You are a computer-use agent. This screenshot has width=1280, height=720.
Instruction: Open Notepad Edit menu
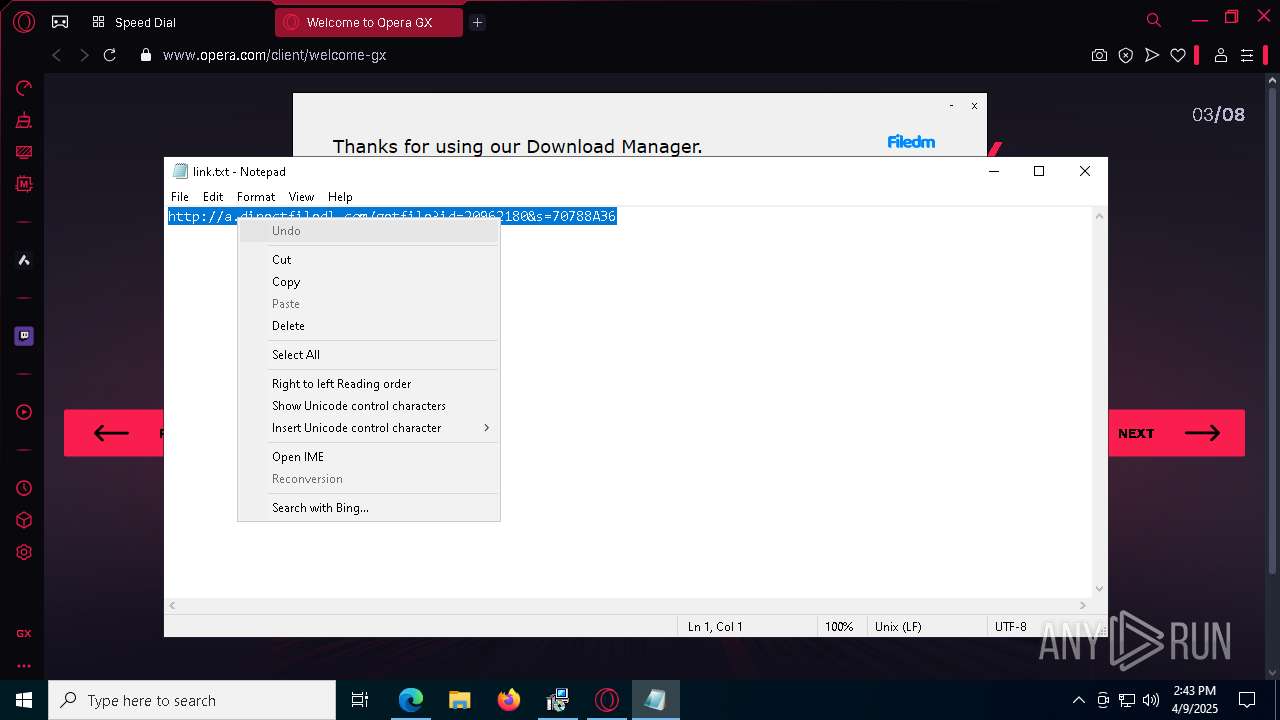click(213, 197)
